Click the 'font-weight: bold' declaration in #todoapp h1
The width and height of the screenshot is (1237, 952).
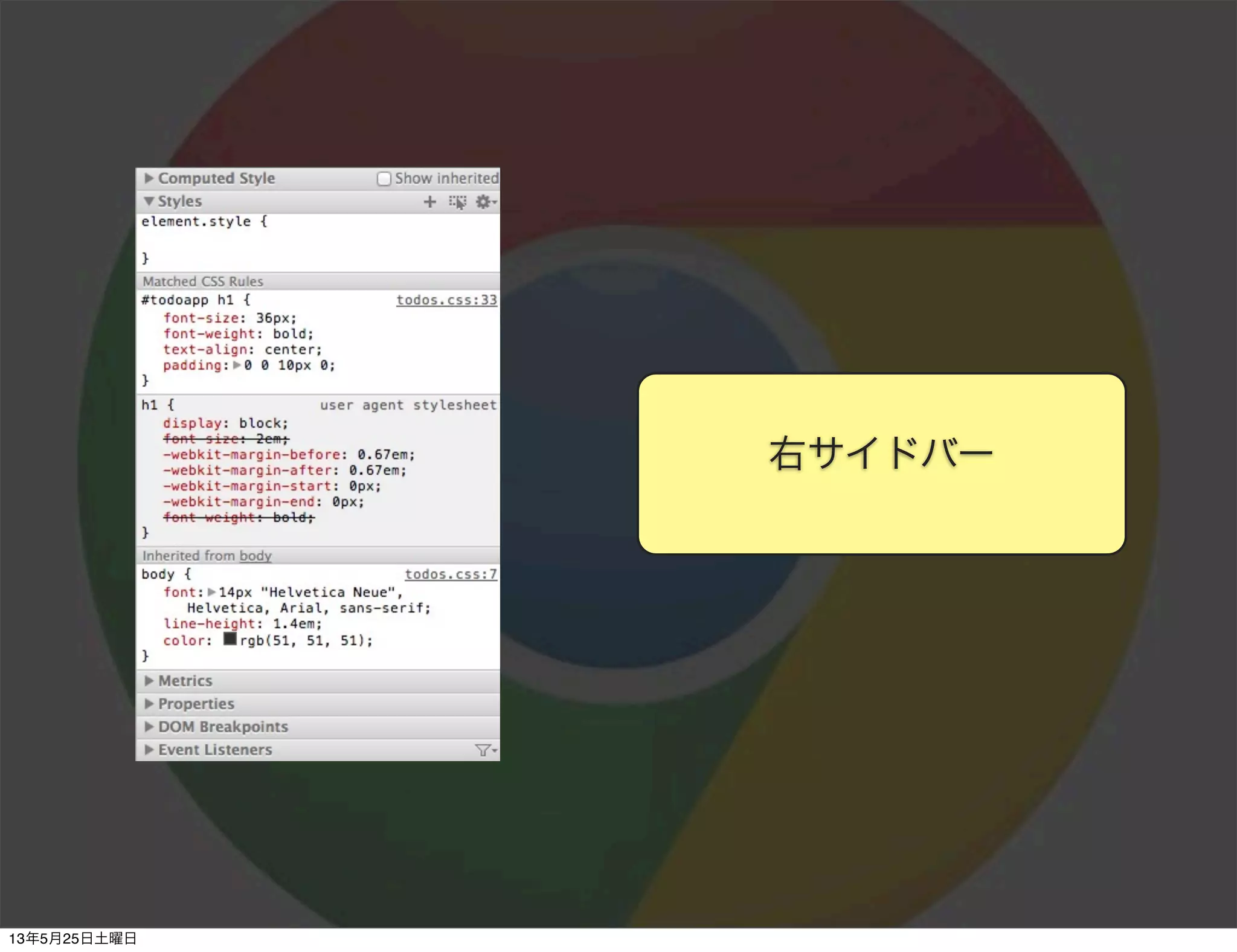coord(239,334)
